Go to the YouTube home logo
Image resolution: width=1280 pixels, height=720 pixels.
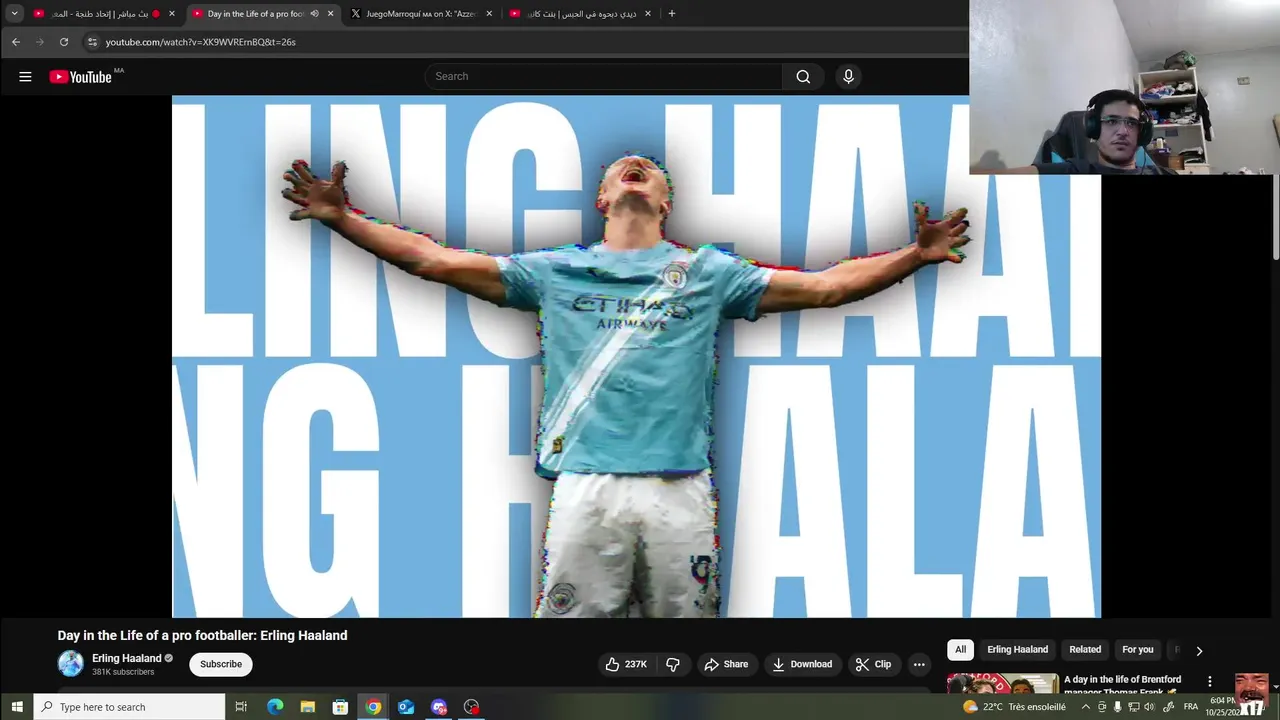click(x=81, y=77)
